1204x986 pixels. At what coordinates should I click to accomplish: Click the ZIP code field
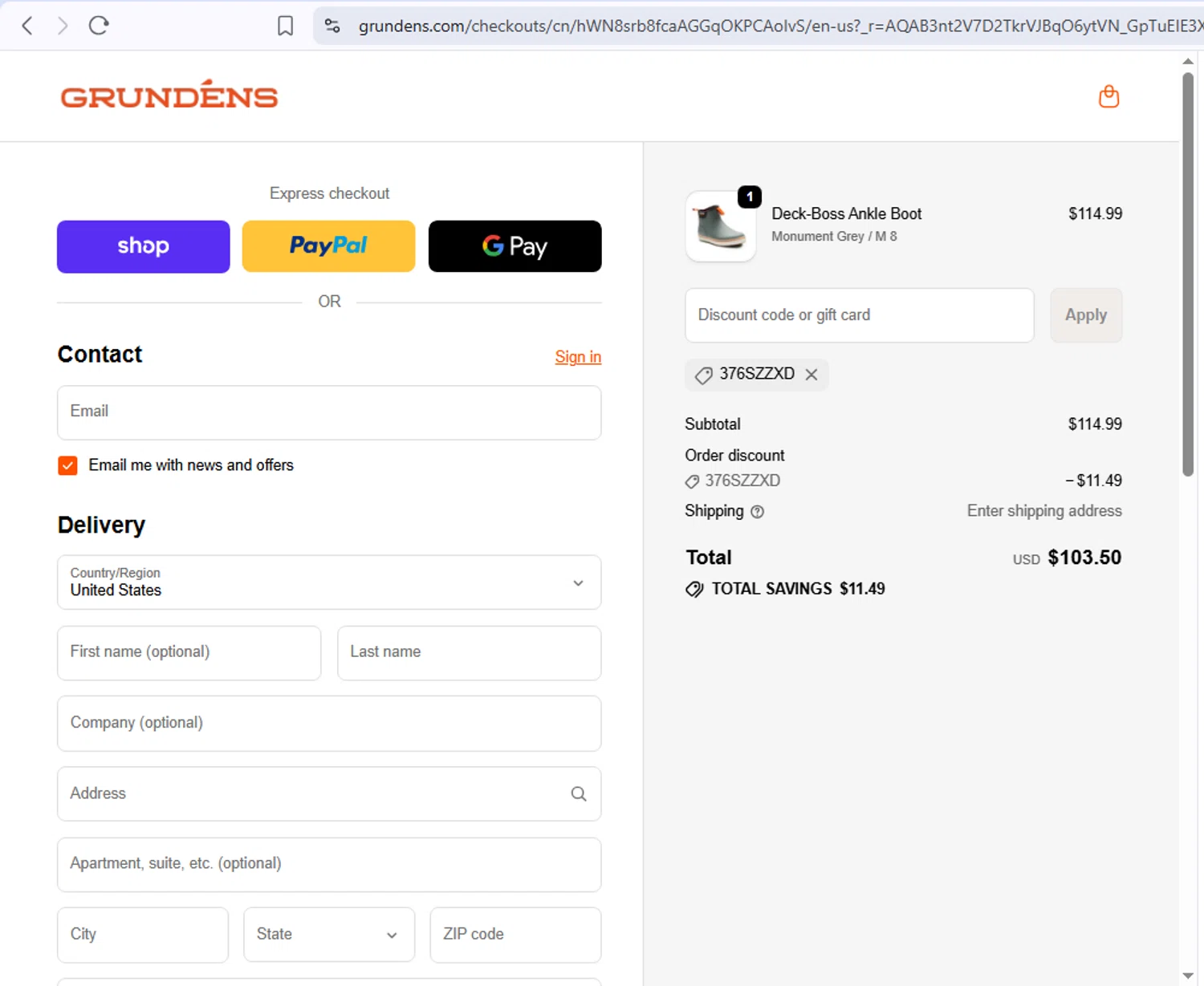point(515,935)
